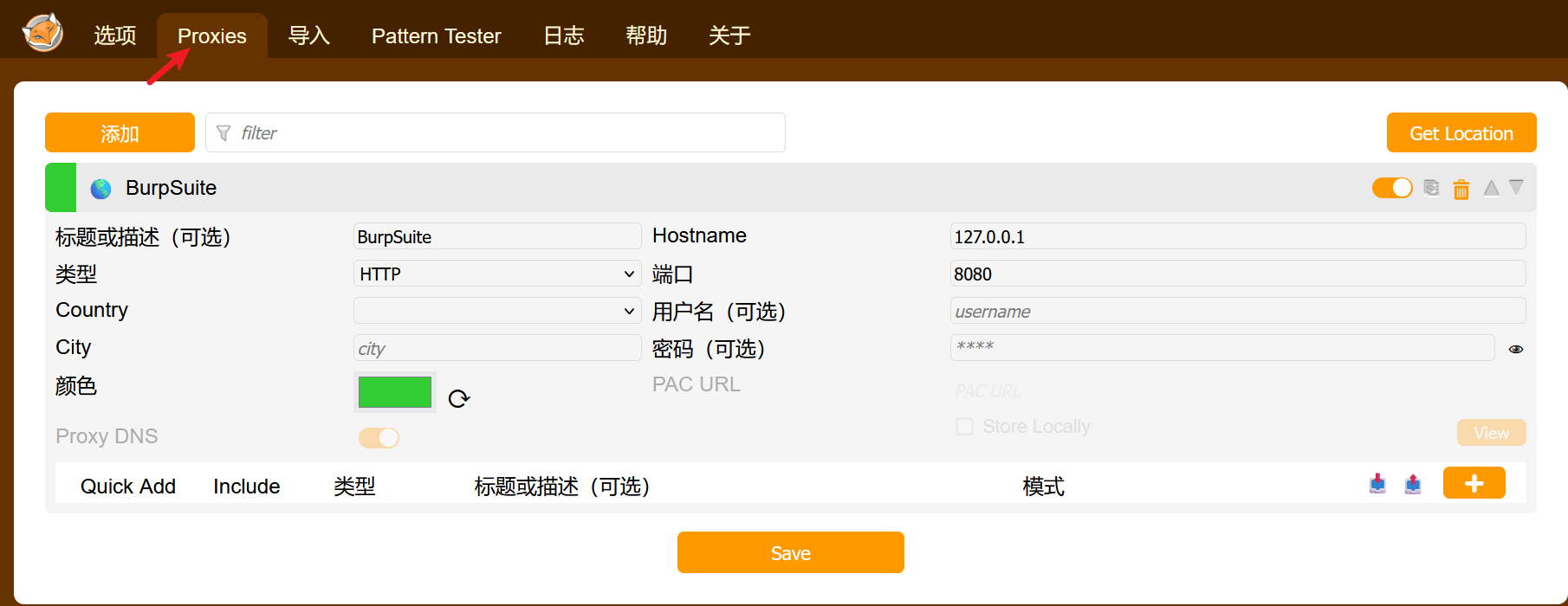Screen dimensions: 1568x606
Task: Click into the filter search field
Action: click(x=496, y=132)
